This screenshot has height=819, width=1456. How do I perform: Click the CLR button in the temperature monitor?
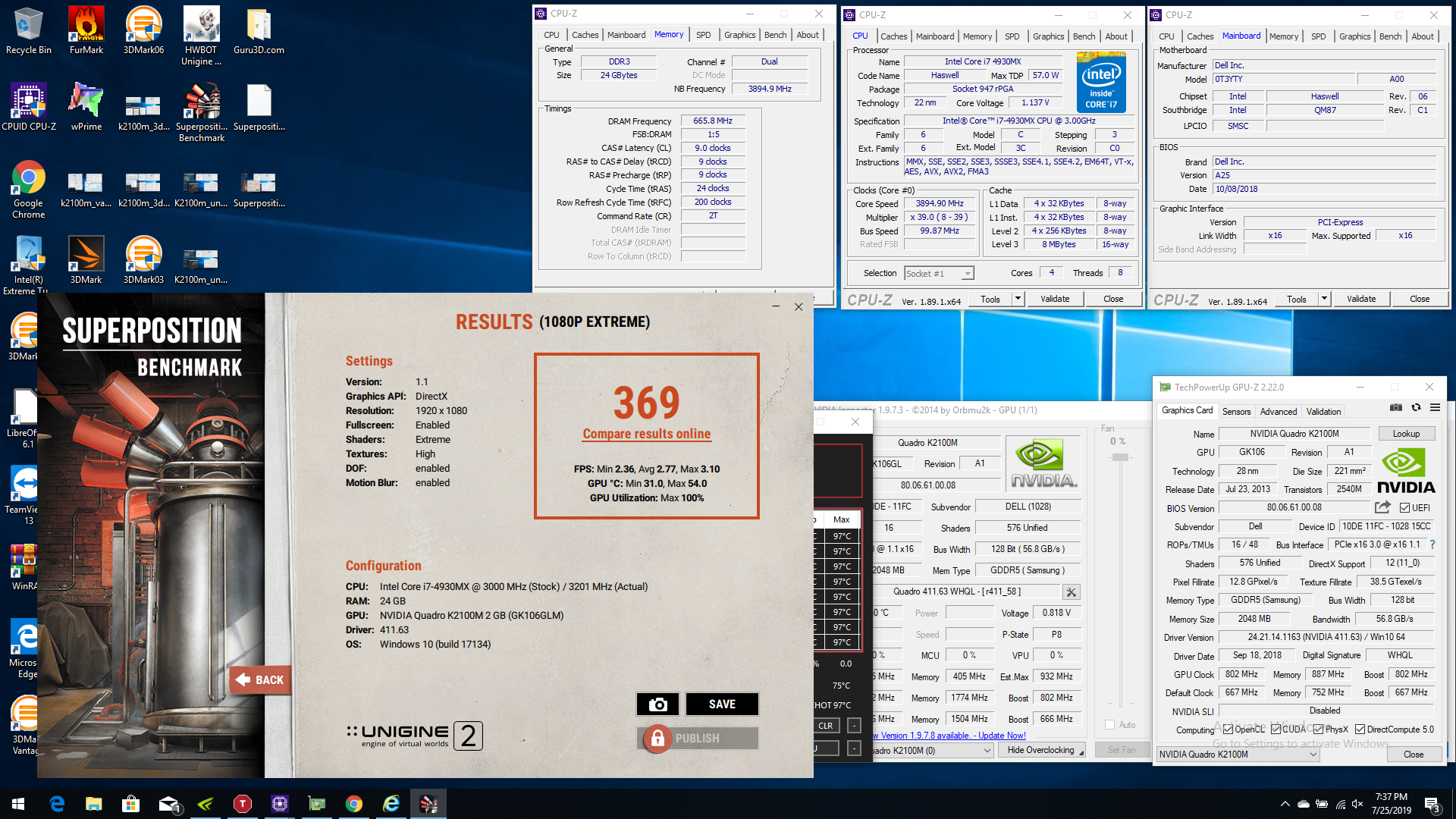[826, 726]
